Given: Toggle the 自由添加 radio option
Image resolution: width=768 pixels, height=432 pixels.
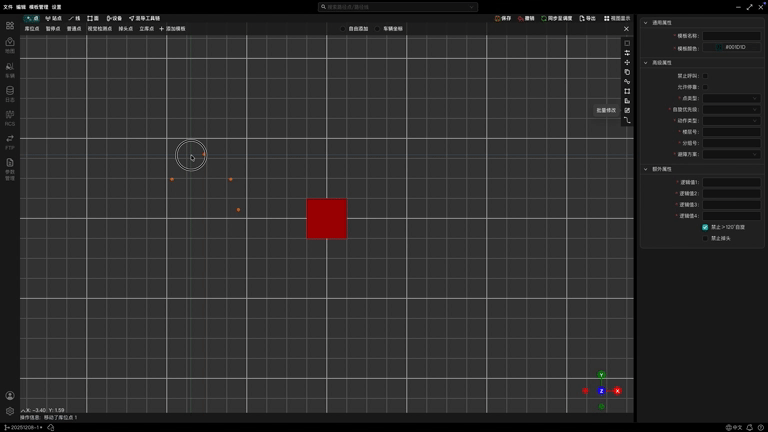Looking at the screenshot, I should click(343, 29).
